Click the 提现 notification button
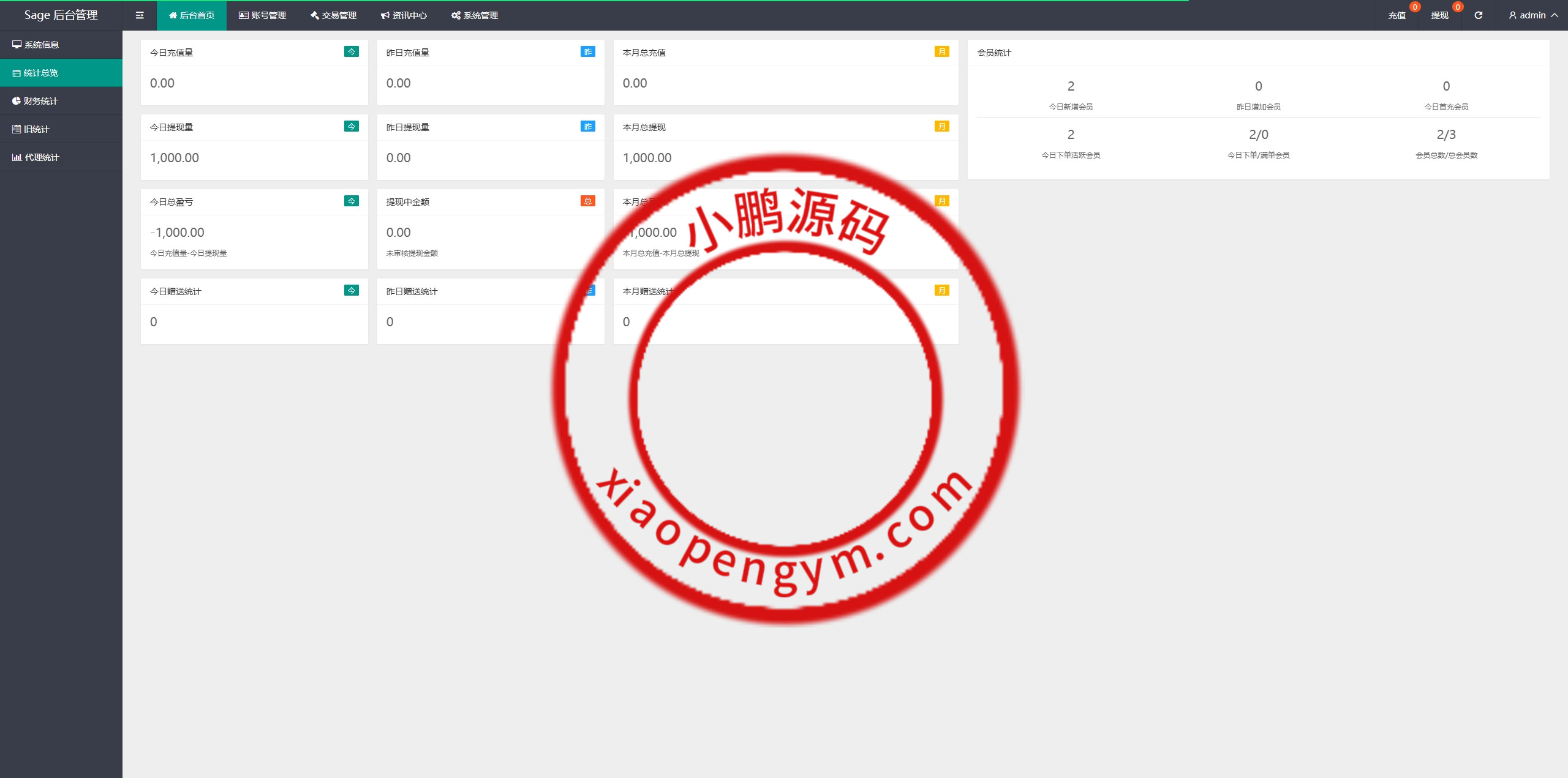 (1439, 15)
